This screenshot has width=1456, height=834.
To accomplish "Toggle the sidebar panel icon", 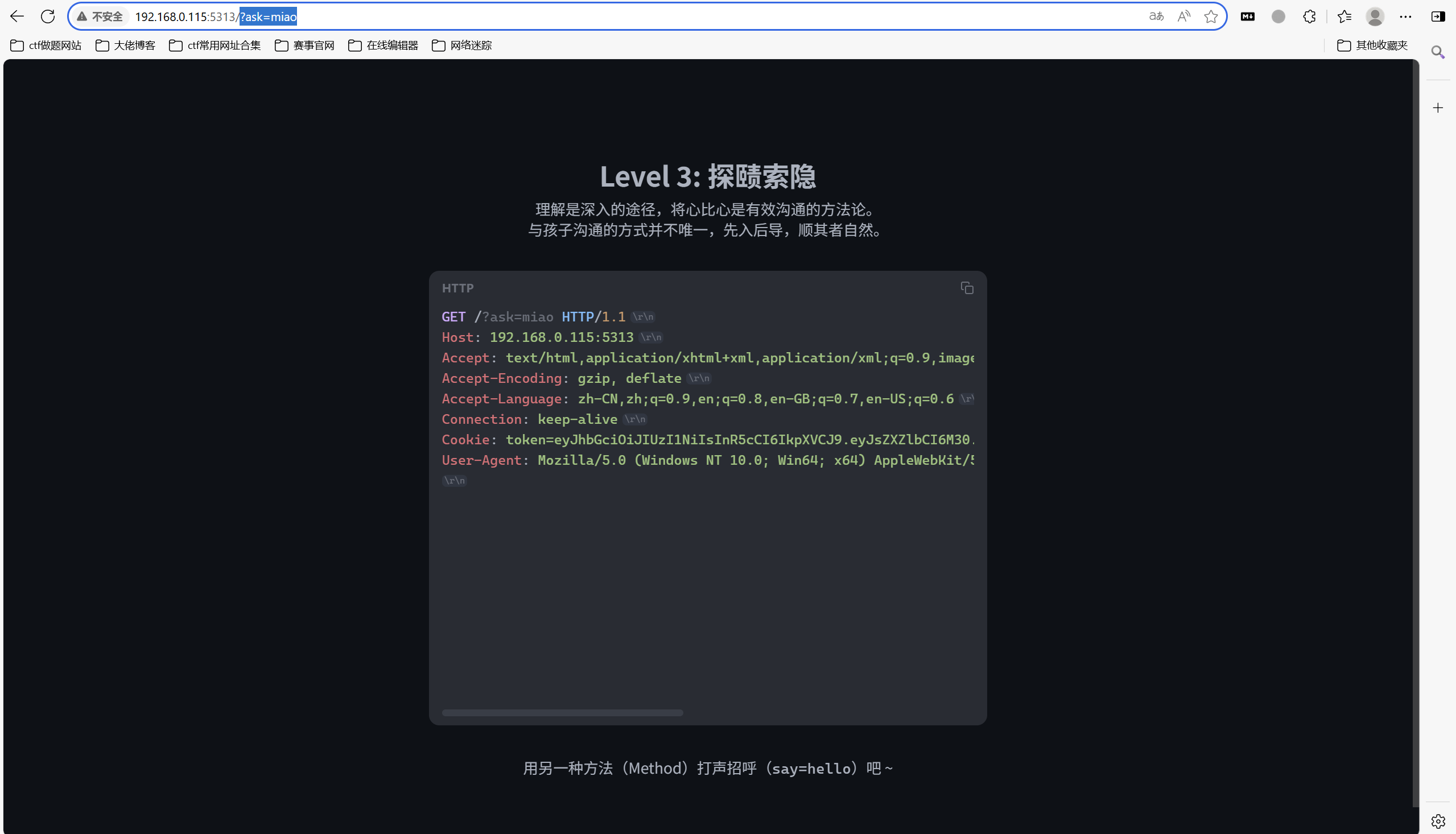I will click(1438, 16).
